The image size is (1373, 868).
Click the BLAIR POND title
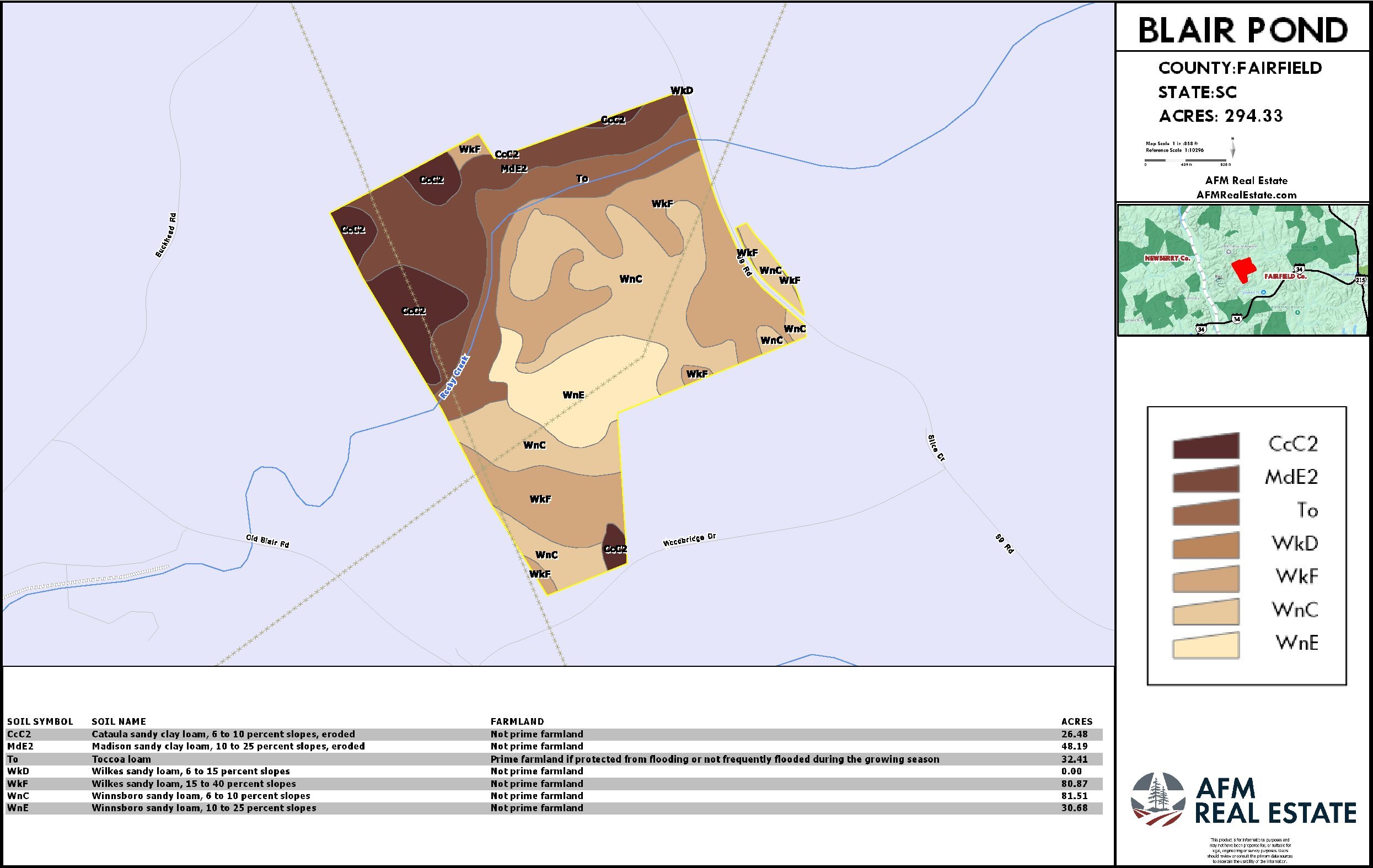(x=1242, y=31)
